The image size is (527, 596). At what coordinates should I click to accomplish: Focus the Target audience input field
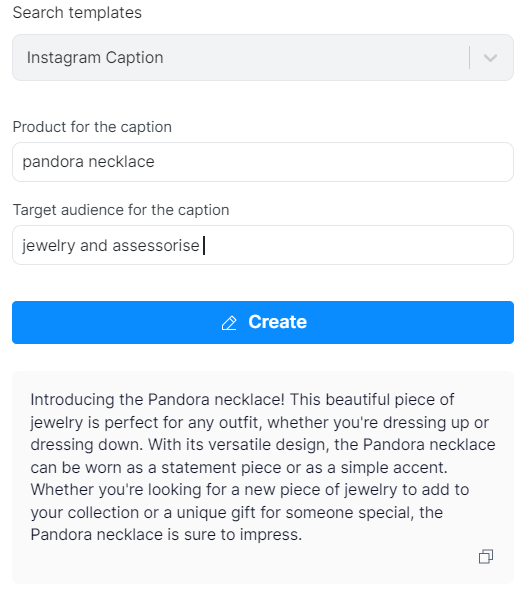263,245
